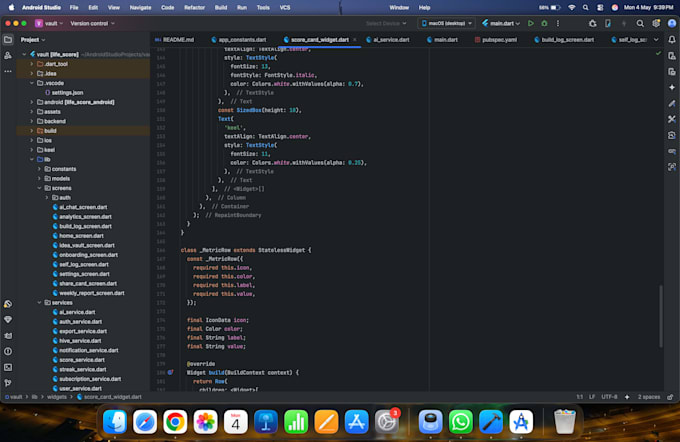Click the editor vertical scrollbar thumb
Image resolution: width=680 pixels, height=442 pixels.
point(660,316)
